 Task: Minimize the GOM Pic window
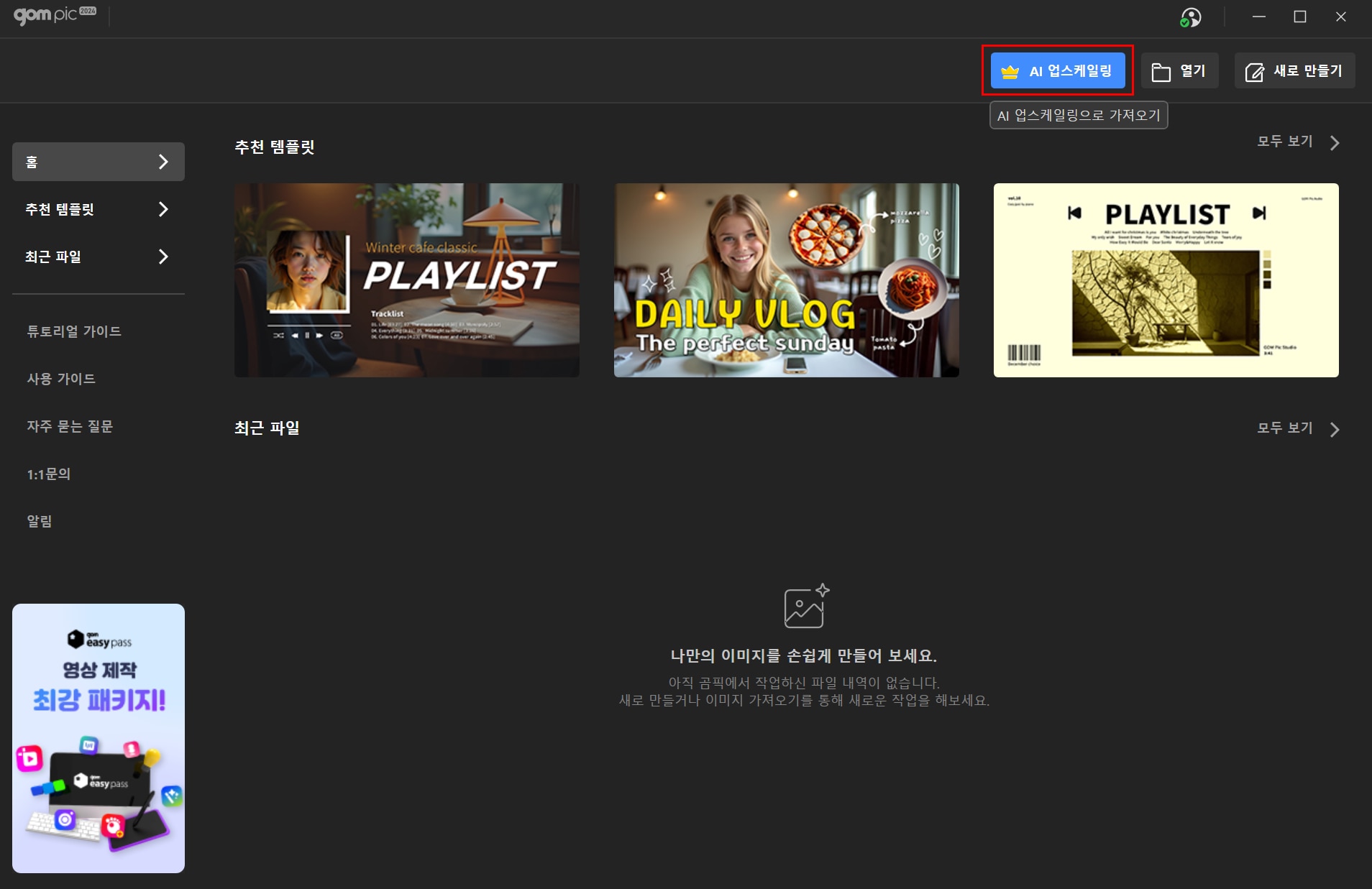(1259, 17)
